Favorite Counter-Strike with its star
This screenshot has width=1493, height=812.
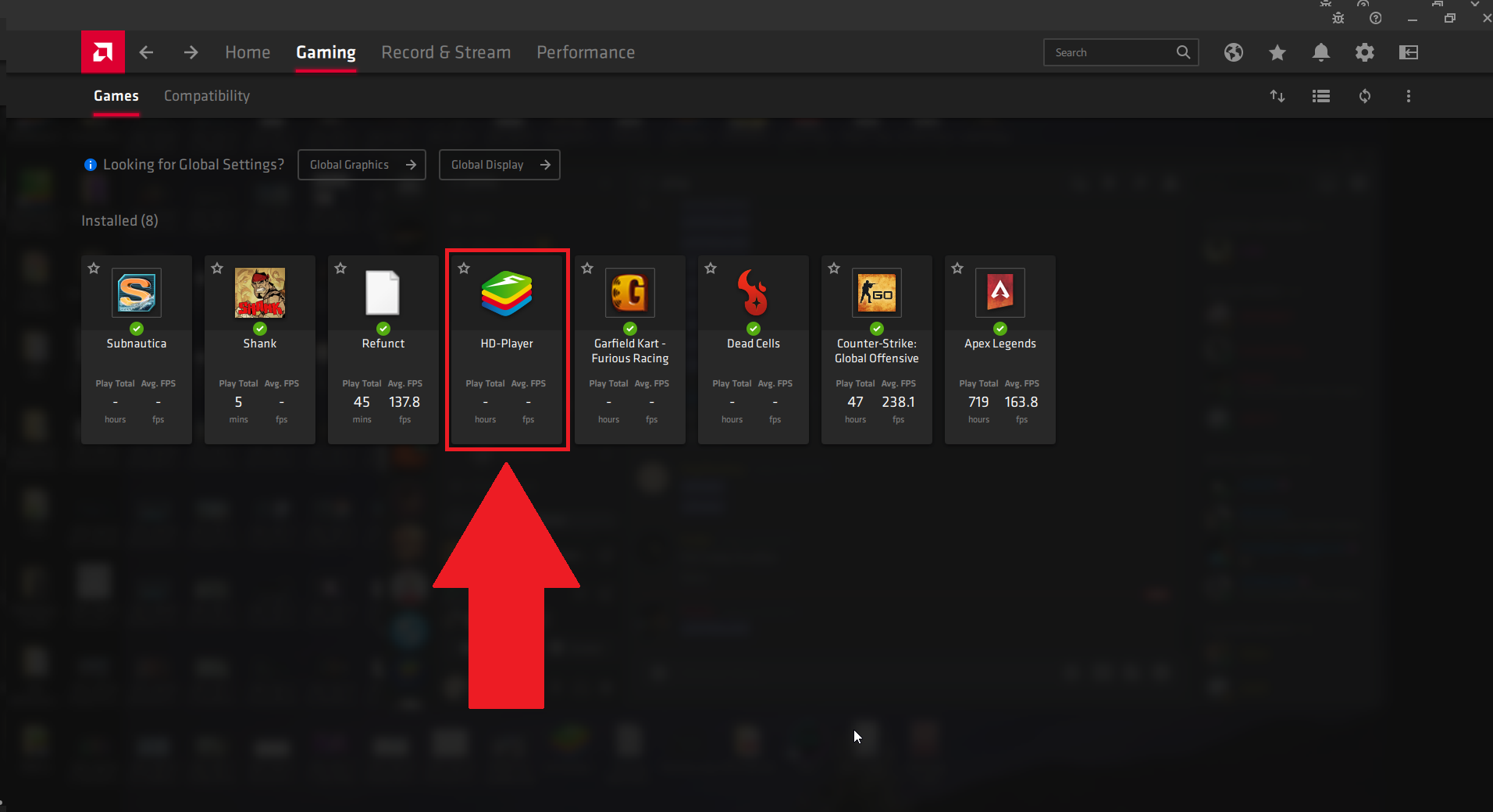[x=834, y=269]
